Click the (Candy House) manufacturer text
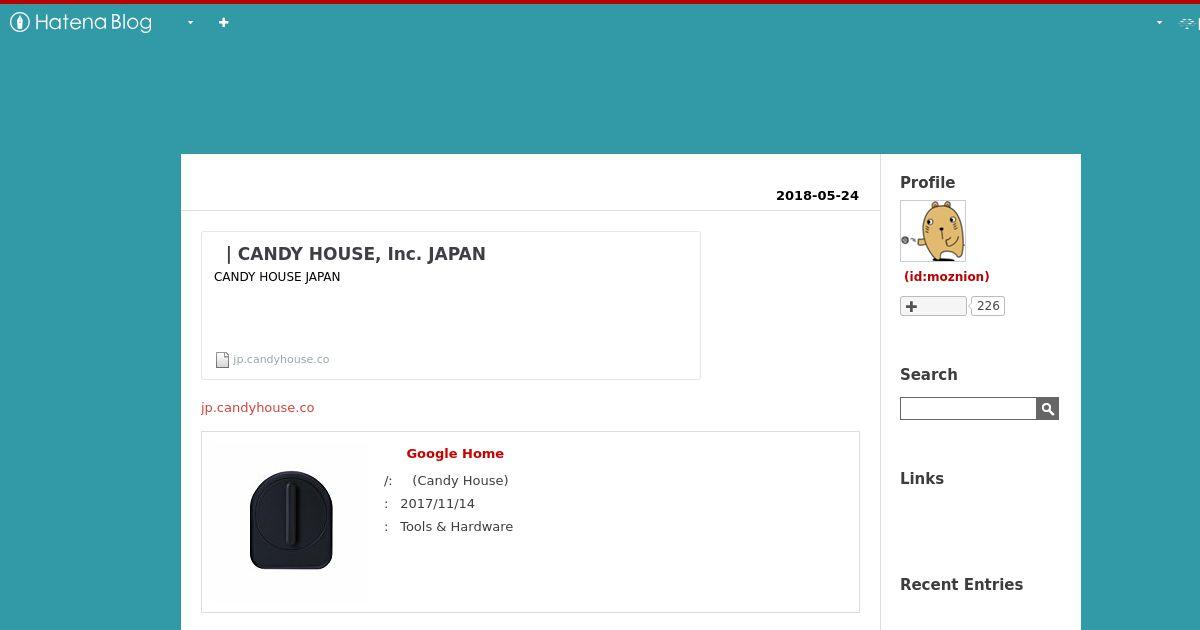 click(x=460, y=481)
